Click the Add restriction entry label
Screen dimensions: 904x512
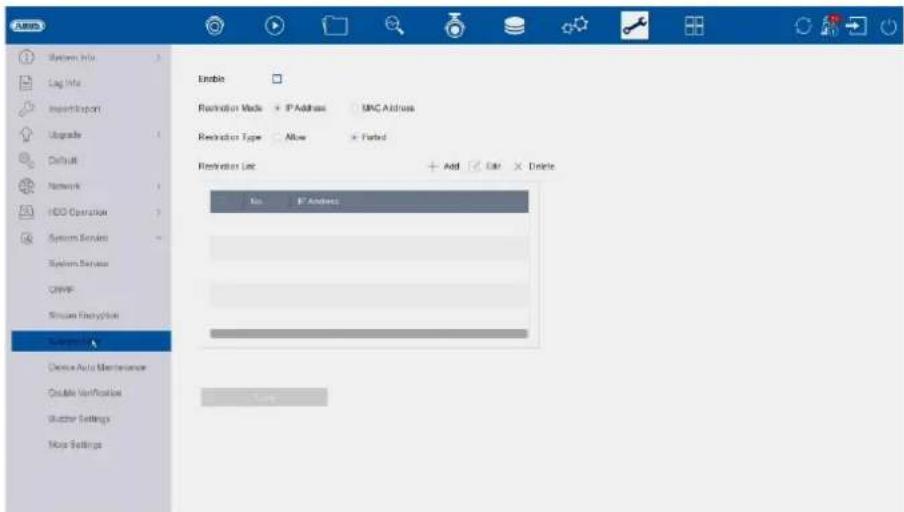(x=451, y=166)
